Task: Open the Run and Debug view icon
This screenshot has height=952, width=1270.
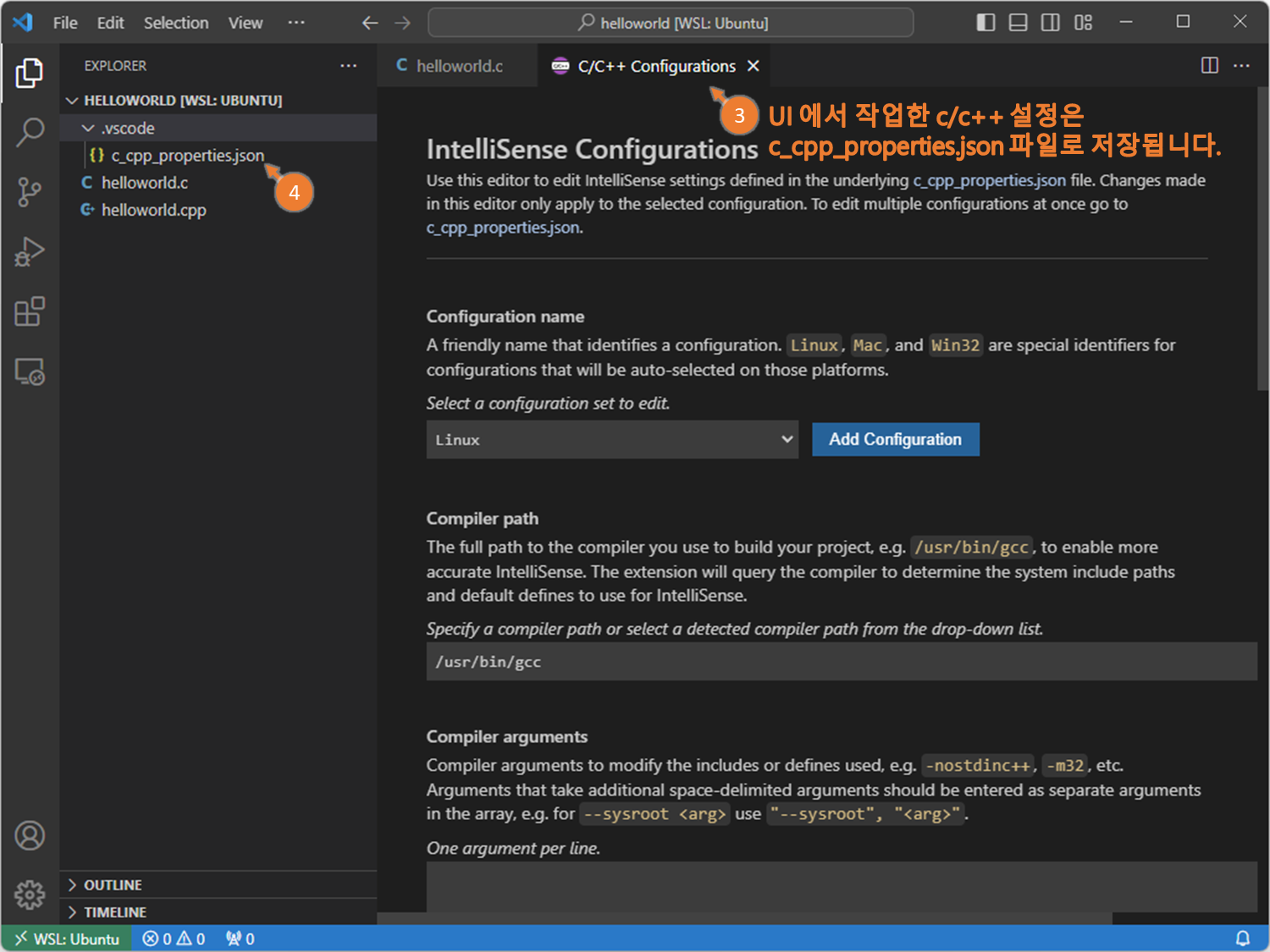Action: coord(30,251)
